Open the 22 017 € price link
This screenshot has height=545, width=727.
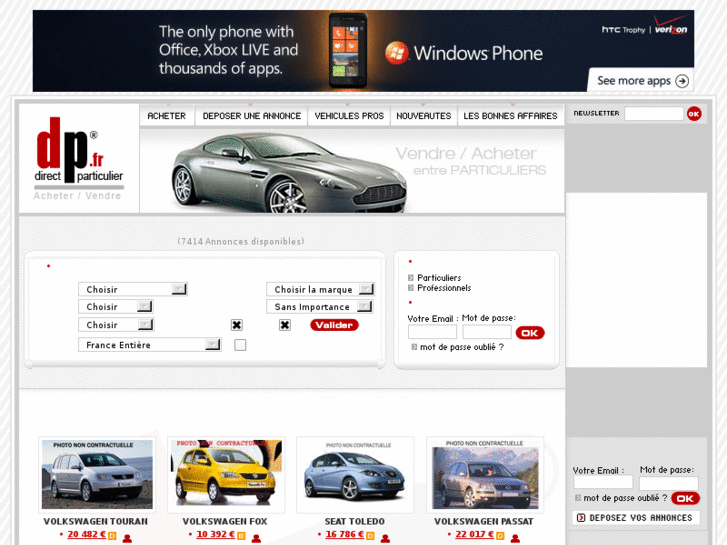click(x=474, y=534)
